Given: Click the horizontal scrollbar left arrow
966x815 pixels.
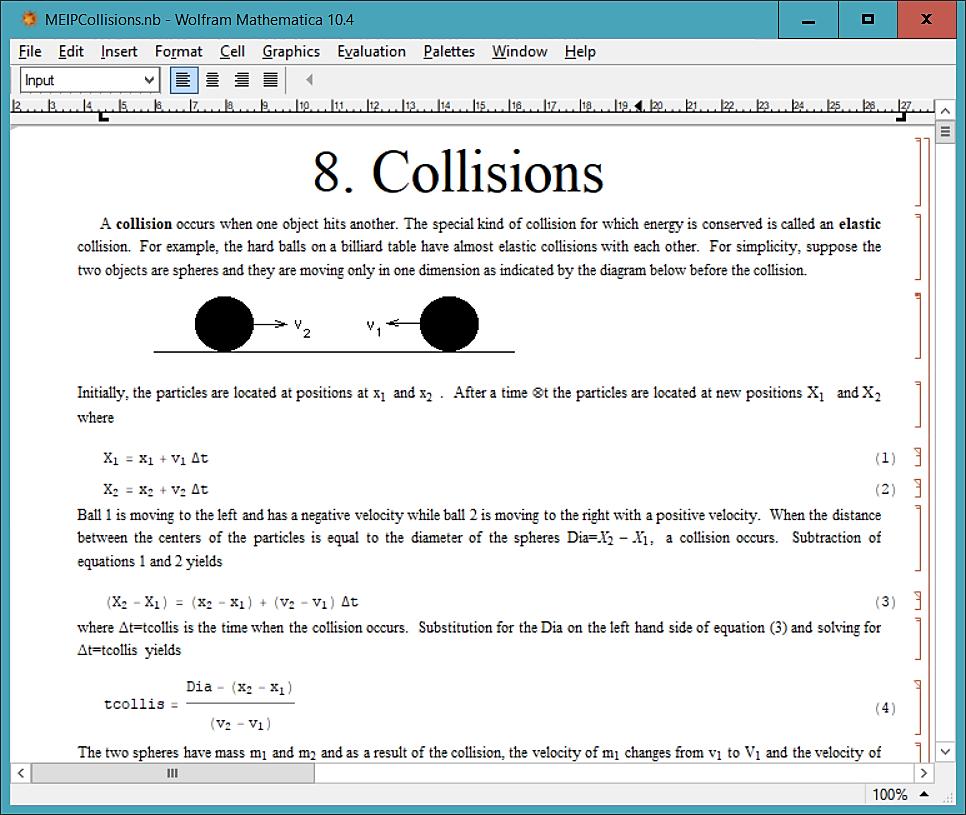Looking at the screenshot, I should click(20, 773).
